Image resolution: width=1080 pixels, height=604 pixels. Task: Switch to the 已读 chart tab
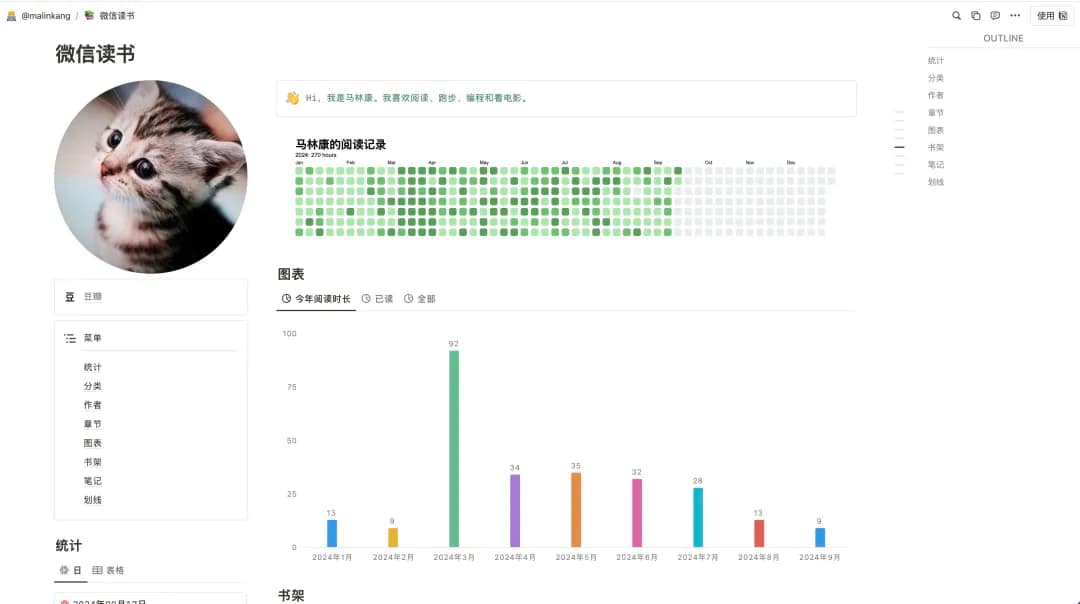(x=378, y=299)
